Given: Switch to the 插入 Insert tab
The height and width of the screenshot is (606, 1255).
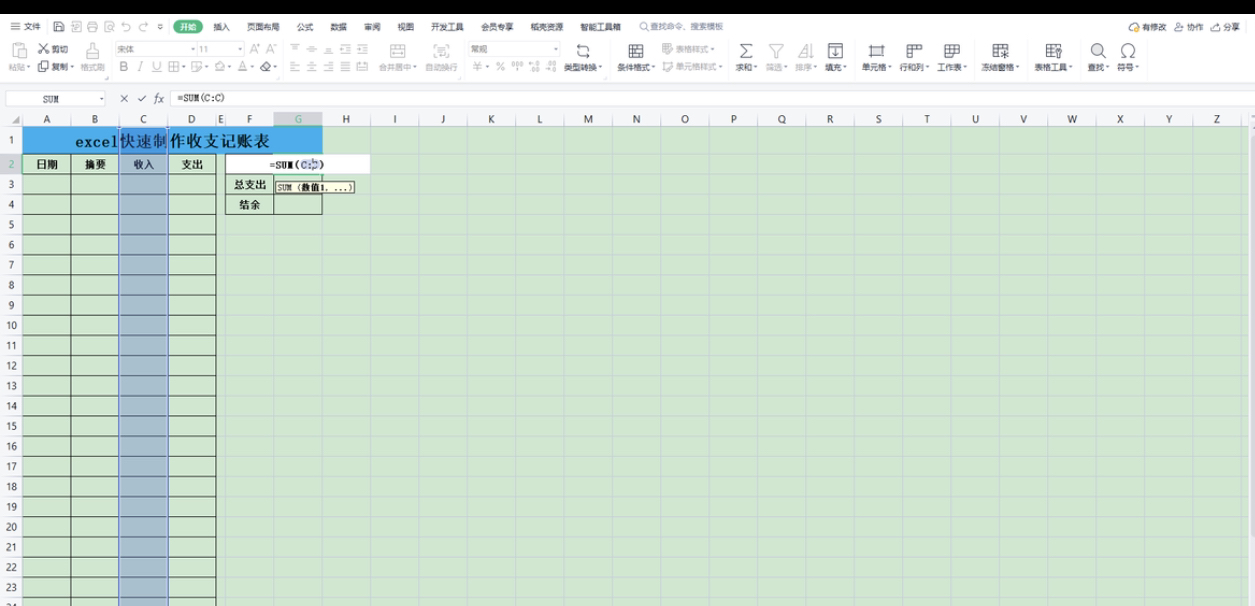Looking at the screenshot, I should click(221, 27).
